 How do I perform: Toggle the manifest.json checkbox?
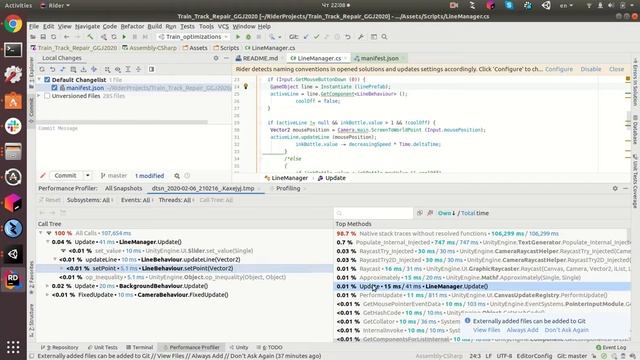click(54, 88)
